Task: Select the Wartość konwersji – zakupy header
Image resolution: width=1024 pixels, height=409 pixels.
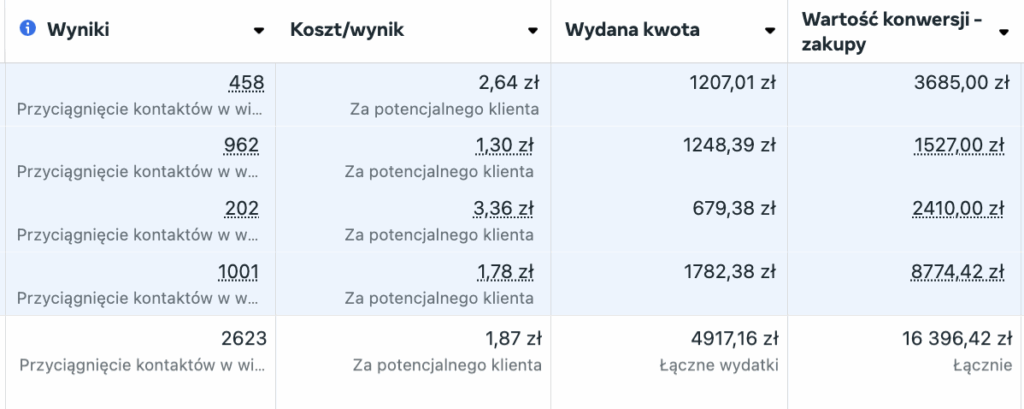Action: [x=892, y=31]
